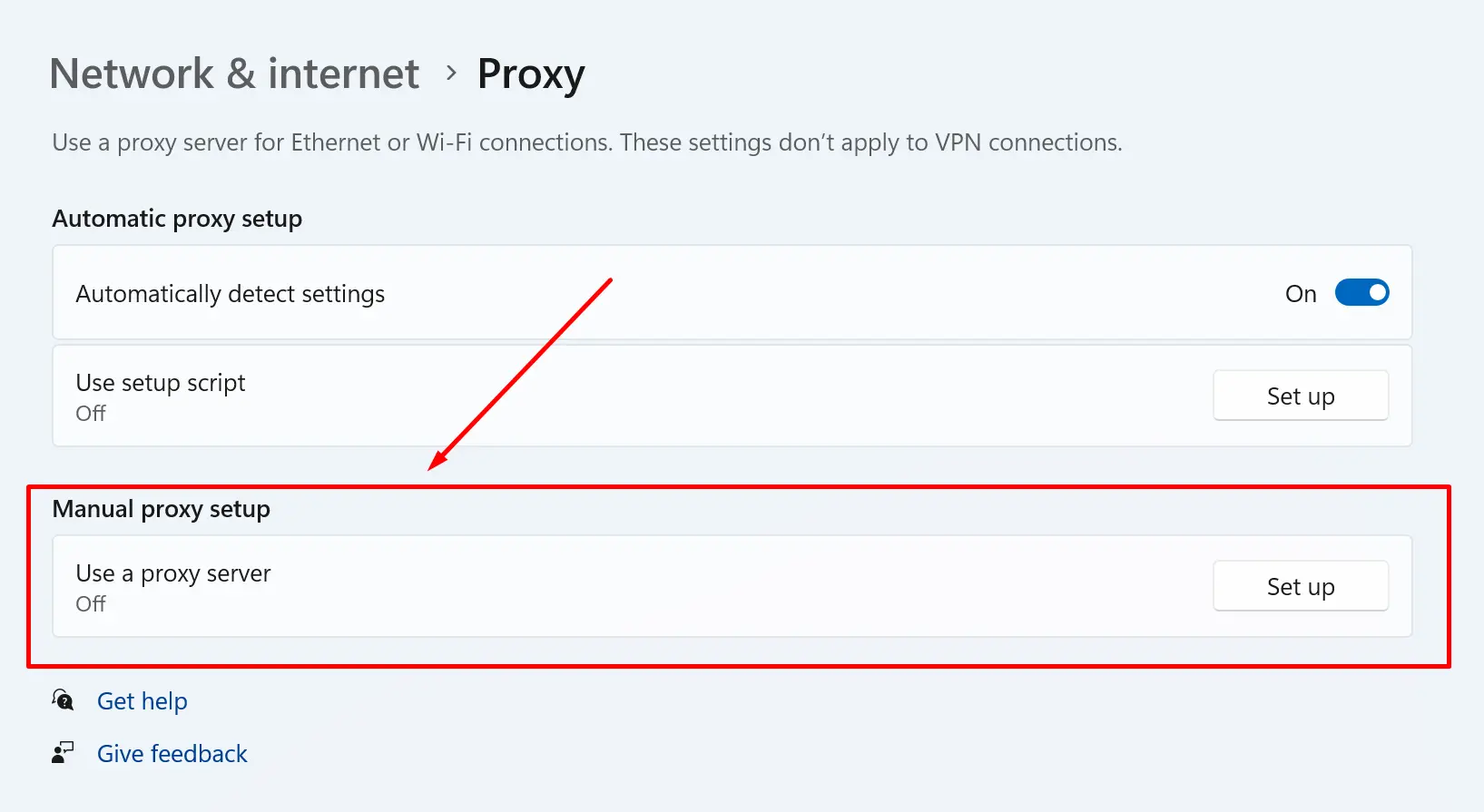Select the Use a proxy server label

pos(173,573)
